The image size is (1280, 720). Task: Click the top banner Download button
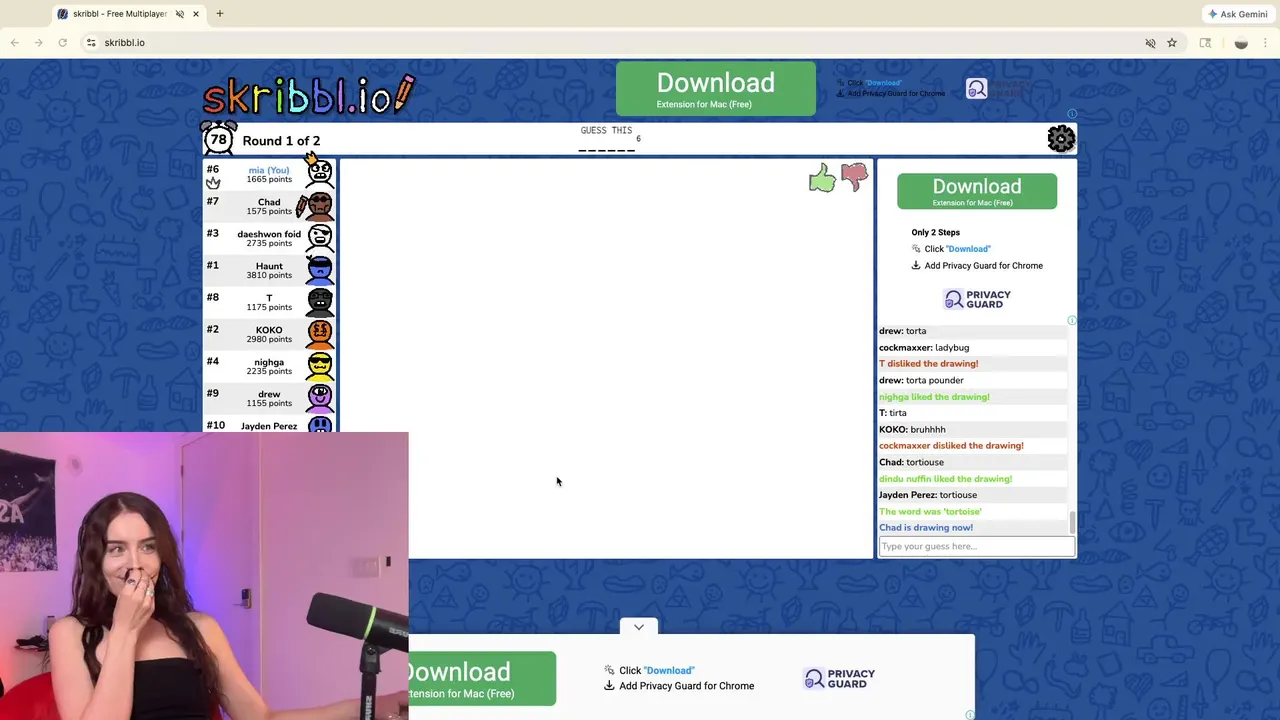[716, 89]
